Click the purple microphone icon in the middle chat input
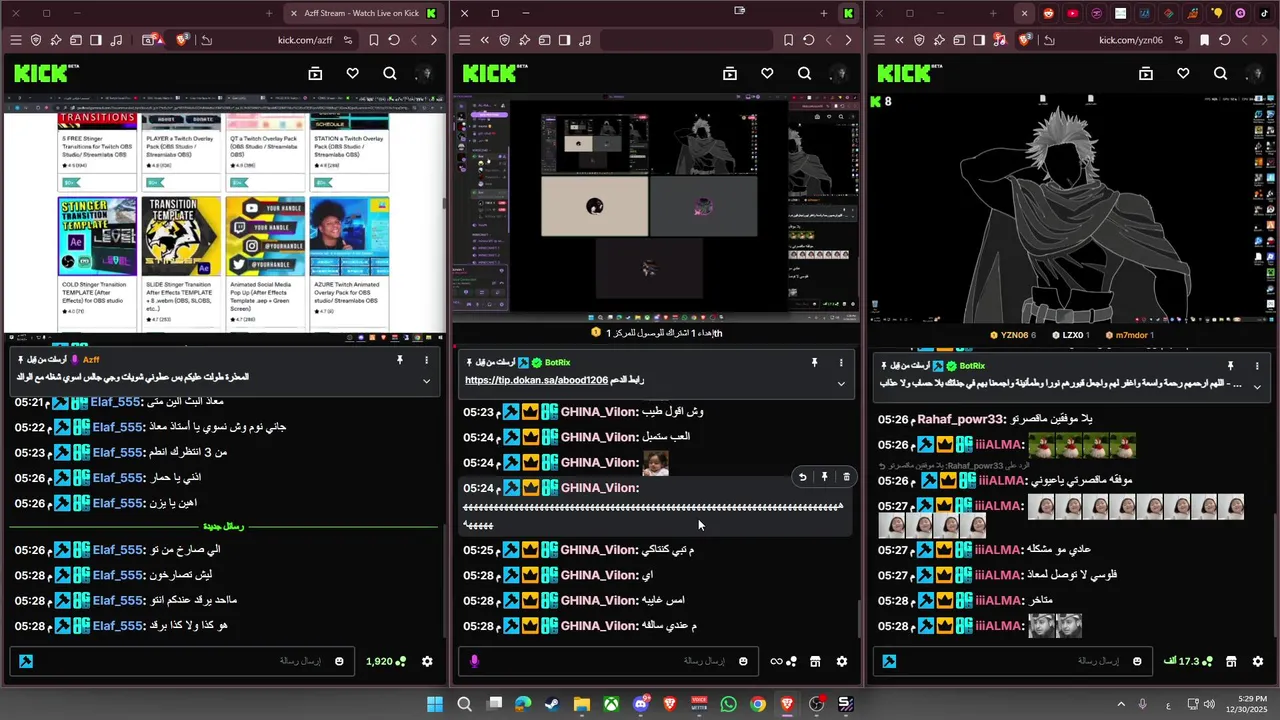The height and width of the screenshot is (720, 1280). [474, 661]
